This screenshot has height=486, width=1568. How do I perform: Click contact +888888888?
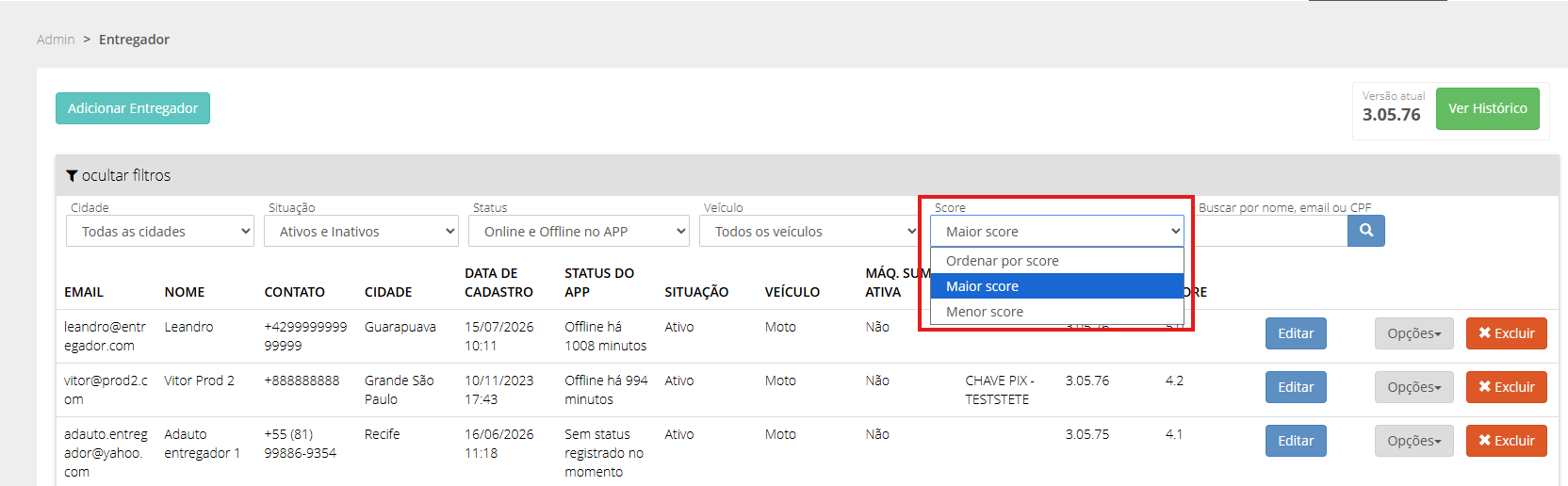click(x=302, y=381)
